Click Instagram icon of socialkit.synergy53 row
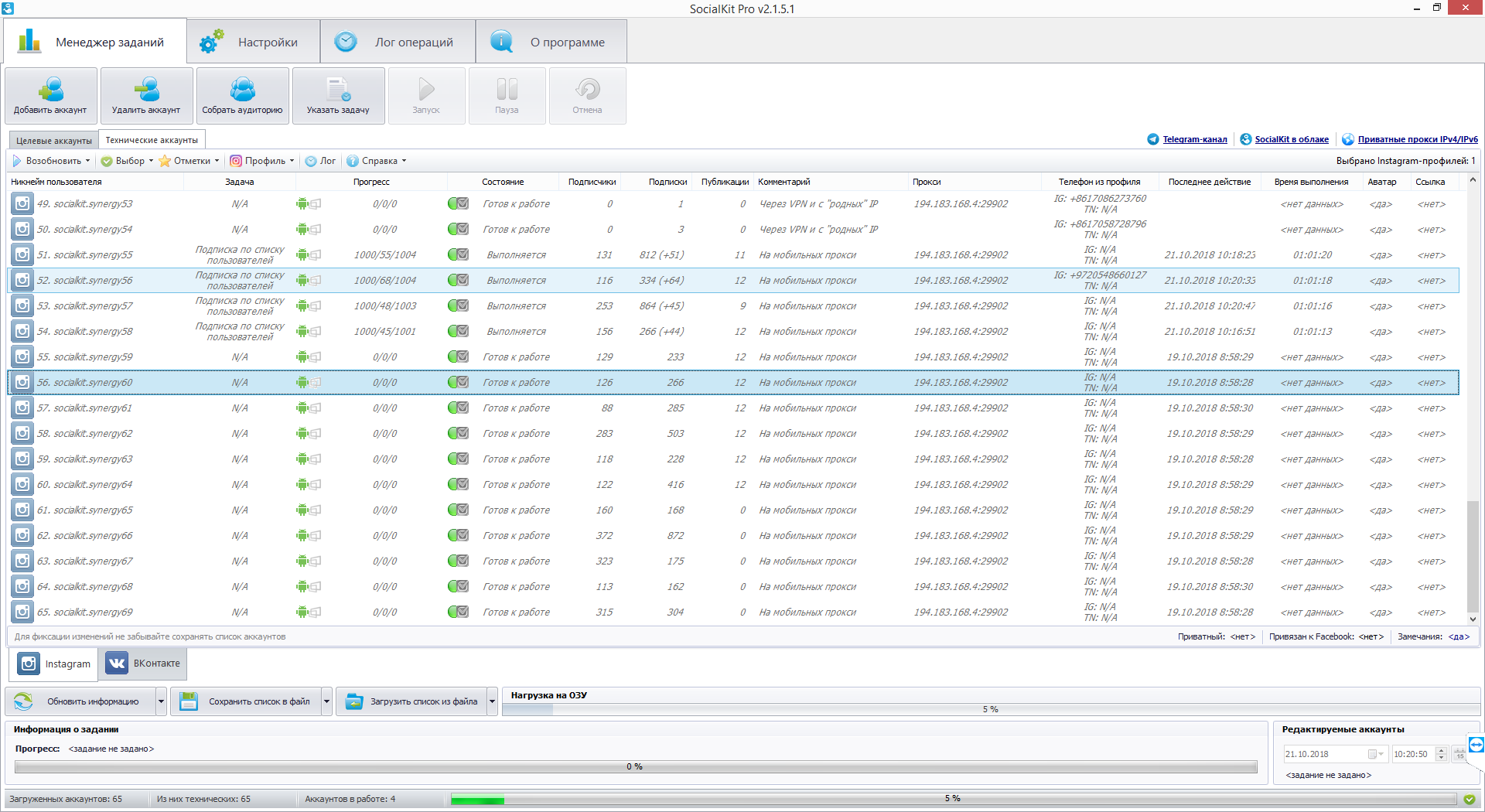 click(22, 203)
